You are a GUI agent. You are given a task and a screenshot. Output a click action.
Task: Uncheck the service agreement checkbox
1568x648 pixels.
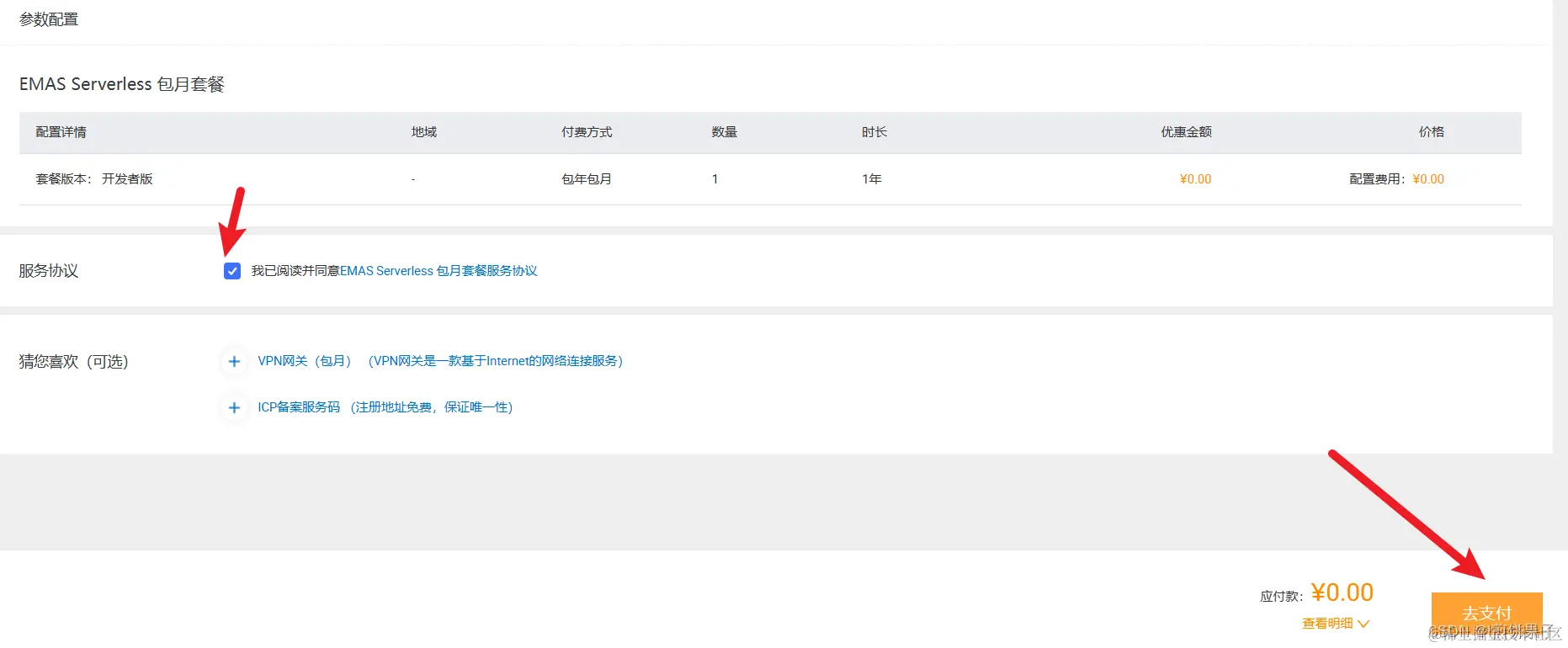[232, 271]
